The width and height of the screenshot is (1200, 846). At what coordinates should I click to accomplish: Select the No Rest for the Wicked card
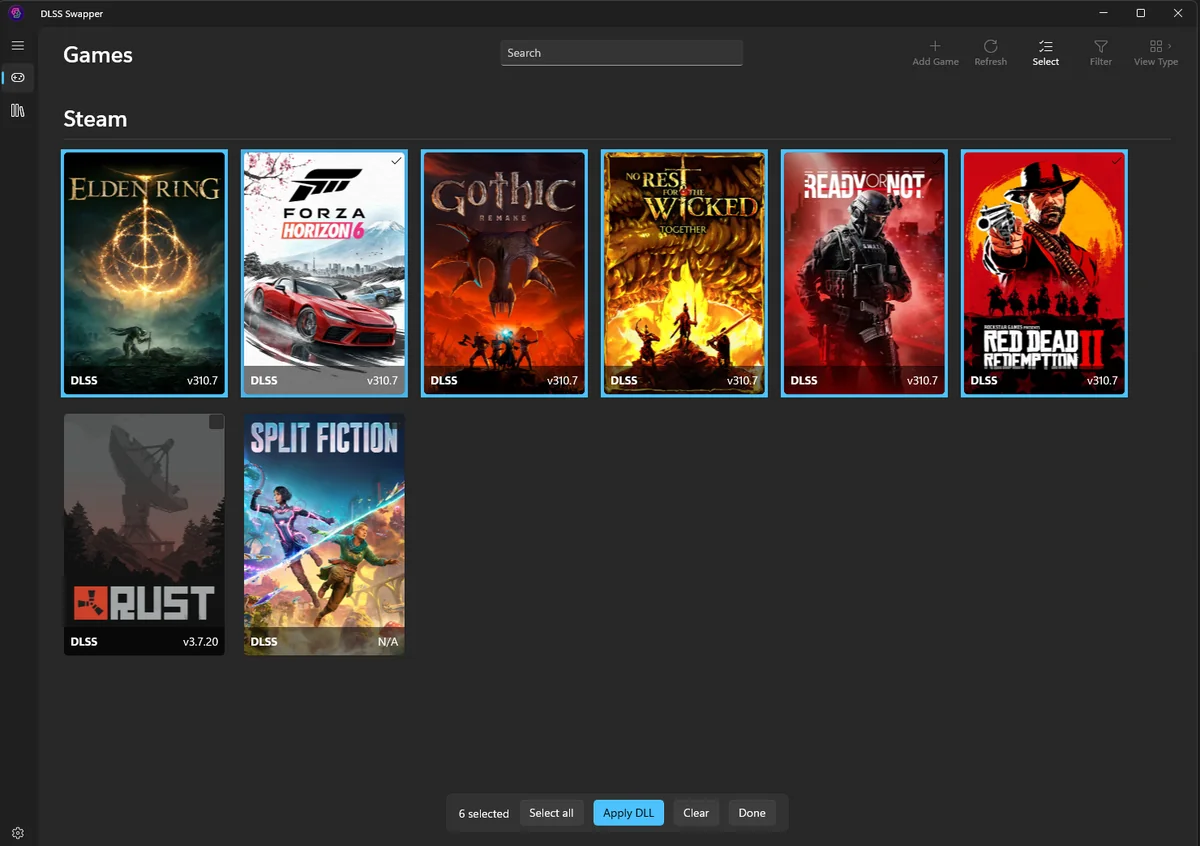[684, 273]
